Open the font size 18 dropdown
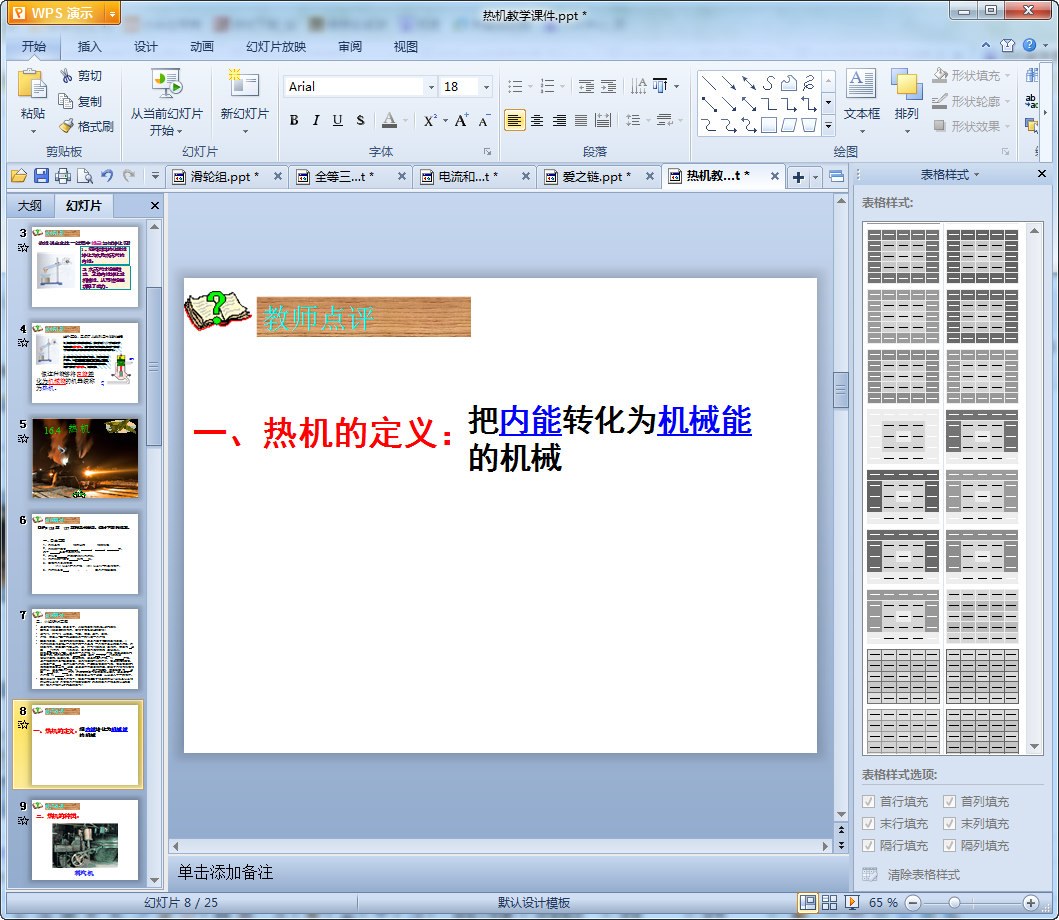1059x920 pixels. (486, 86)
